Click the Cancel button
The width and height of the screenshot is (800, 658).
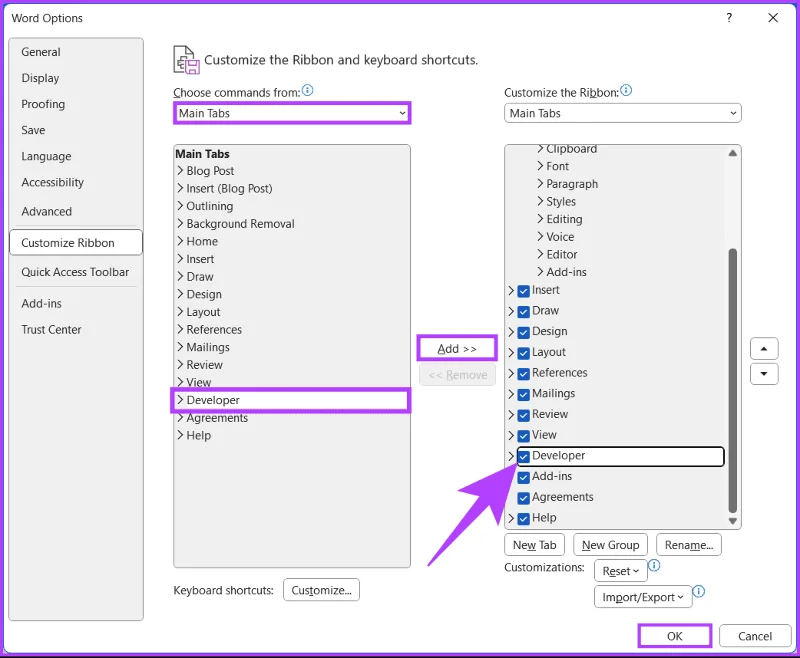755,636
